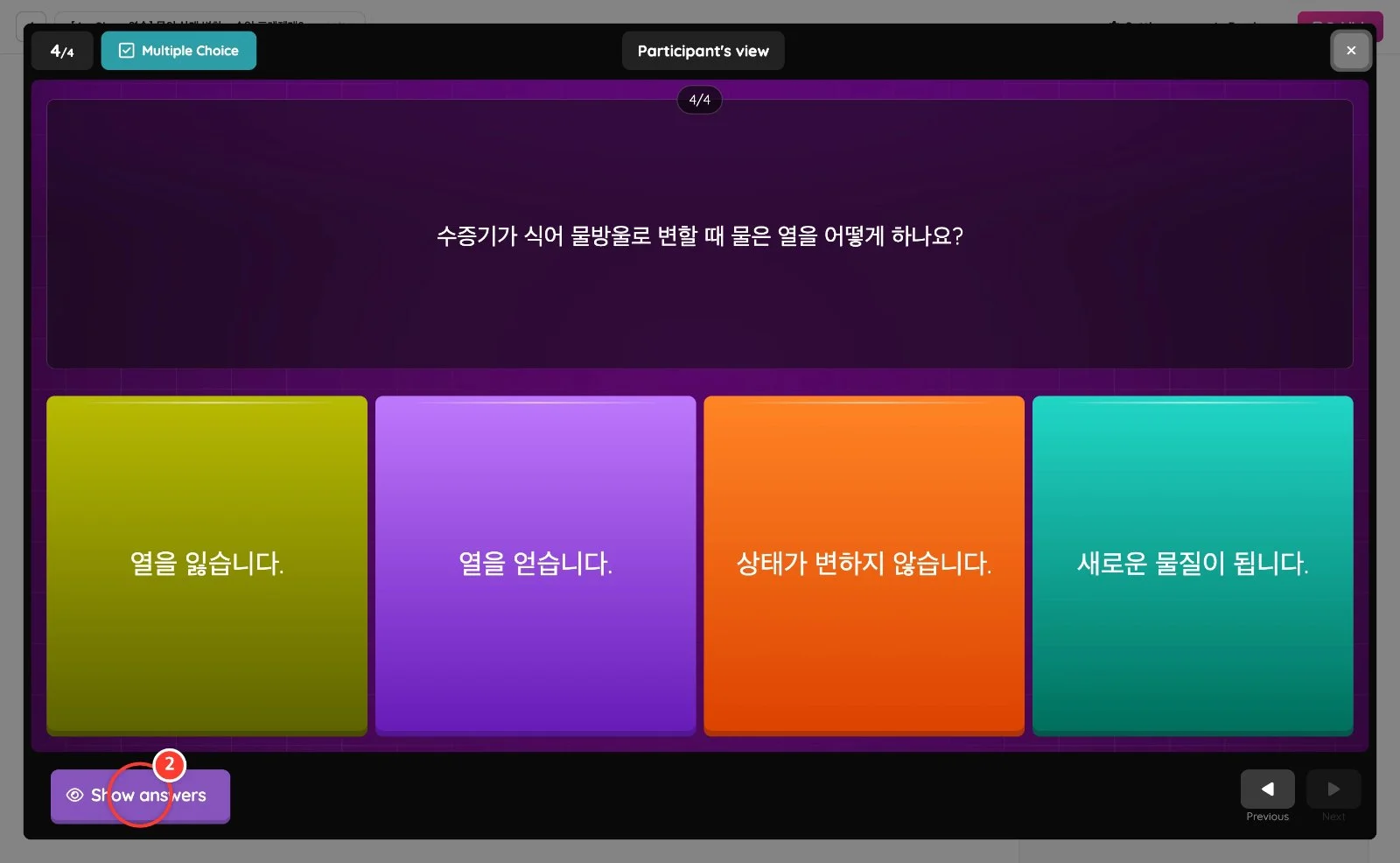Click the Participant's view label
This screenshot has width=1400, height=863.
[703, 51]
